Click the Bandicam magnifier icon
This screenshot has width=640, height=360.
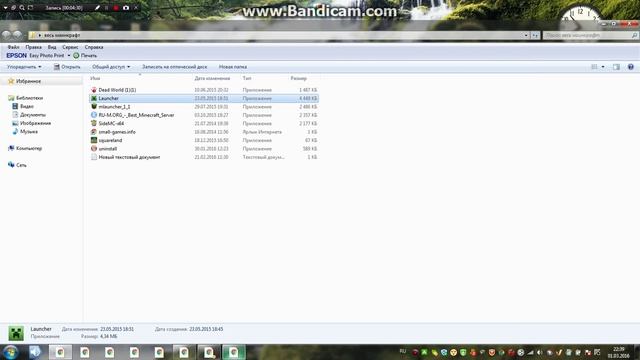coord(22,8)
